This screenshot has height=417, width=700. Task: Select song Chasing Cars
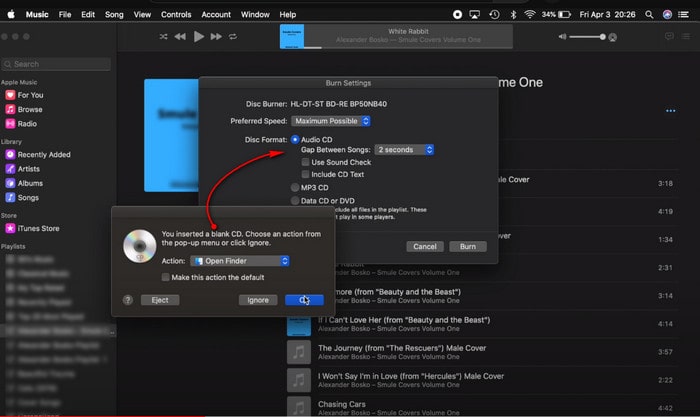click(482, 407)
